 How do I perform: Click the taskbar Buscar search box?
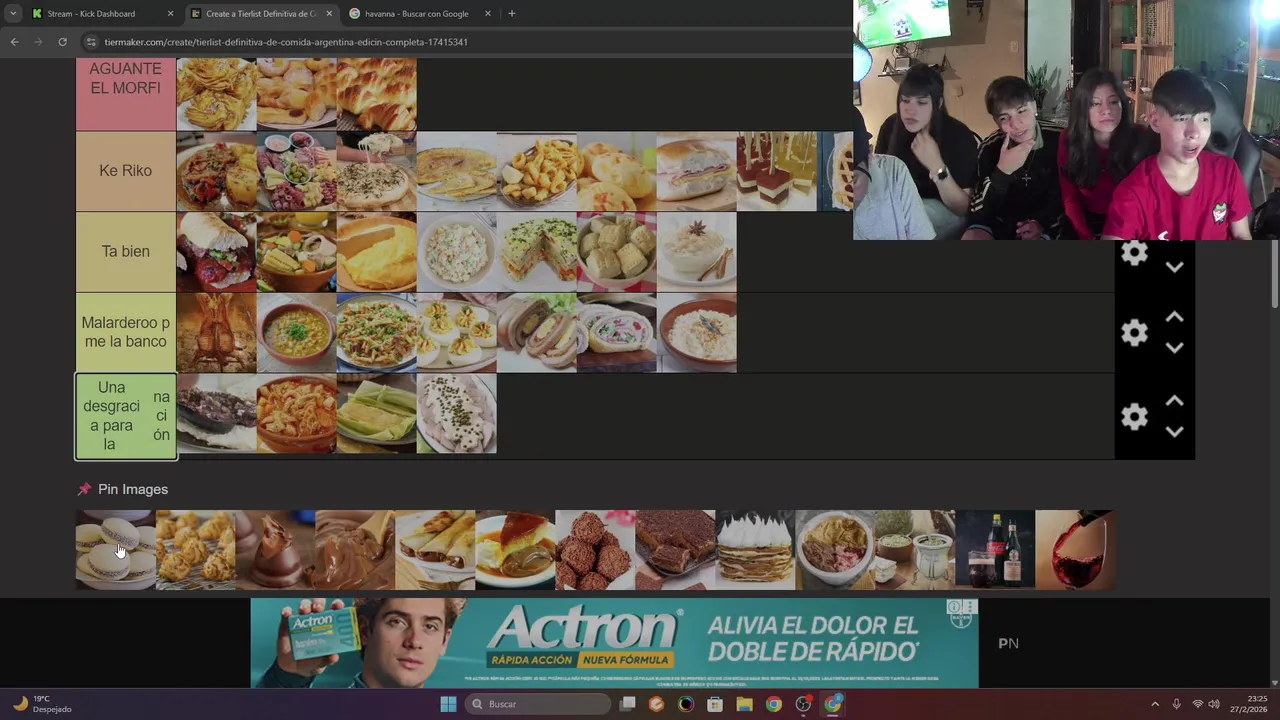coord(540,704)
